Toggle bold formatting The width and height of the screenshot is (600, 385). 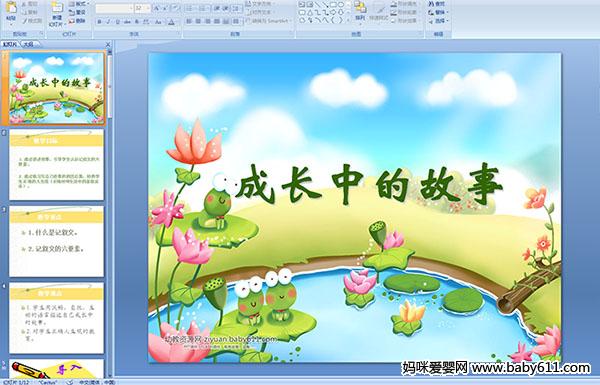click(99, 22)
